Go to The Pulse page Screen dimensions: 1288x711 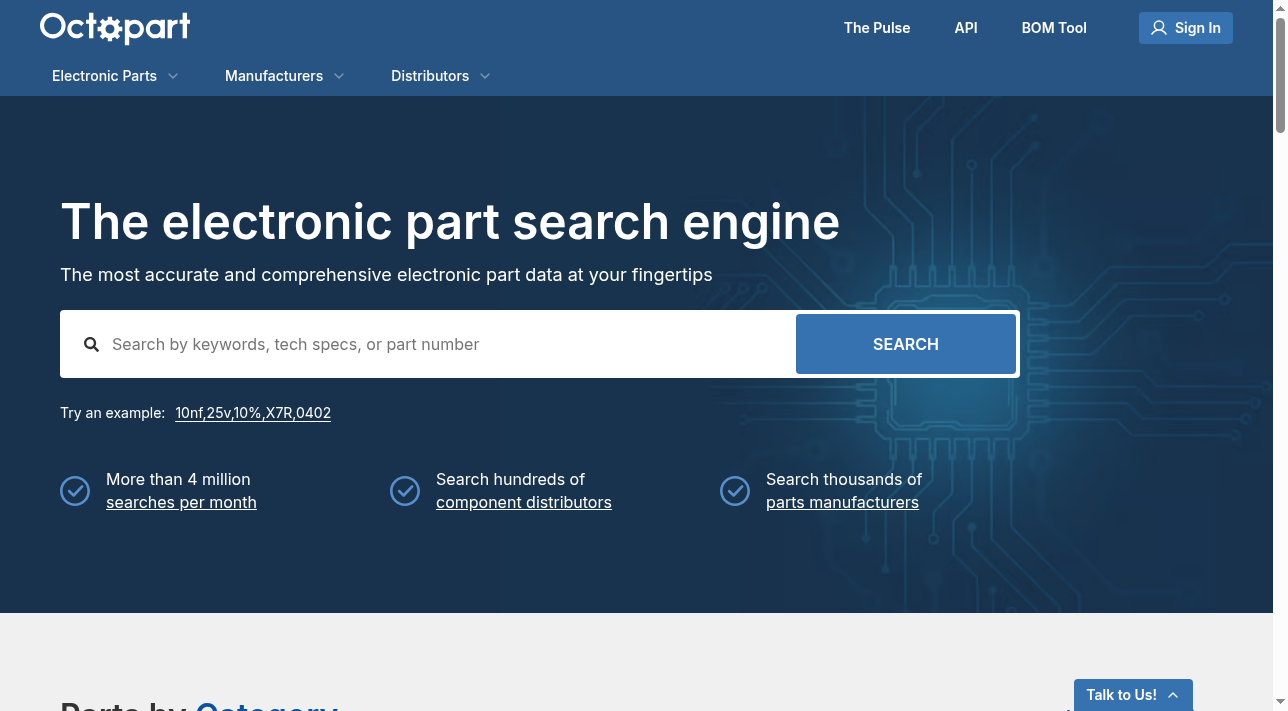pyautogui.click(x=877, y=28)
